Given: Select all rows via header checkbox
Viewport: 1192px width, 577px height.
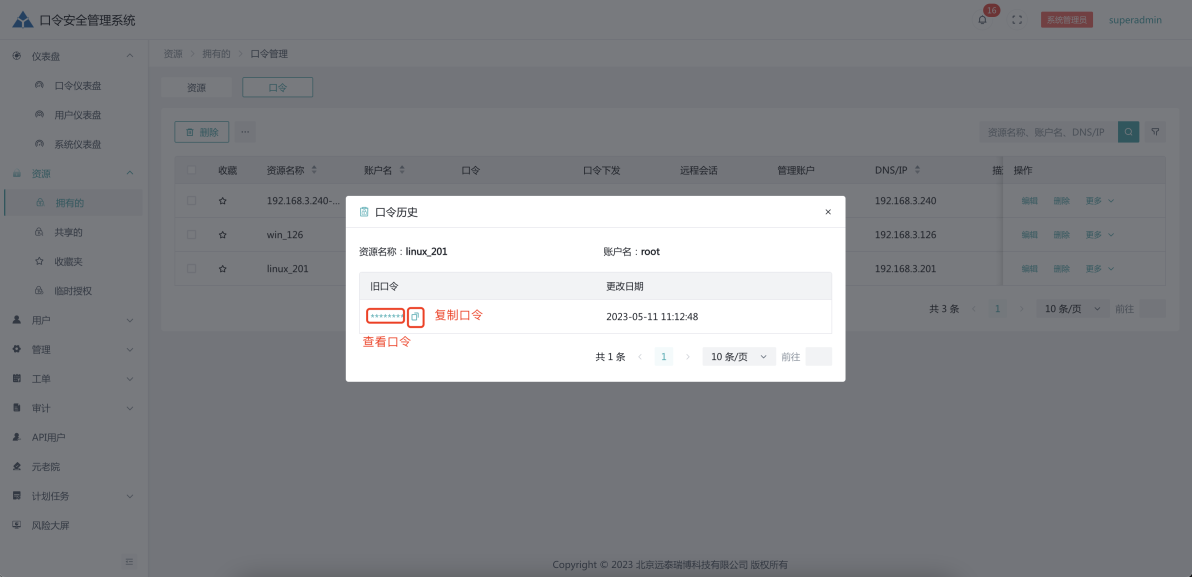Looking at the screenshot, I should coord(191,170).
